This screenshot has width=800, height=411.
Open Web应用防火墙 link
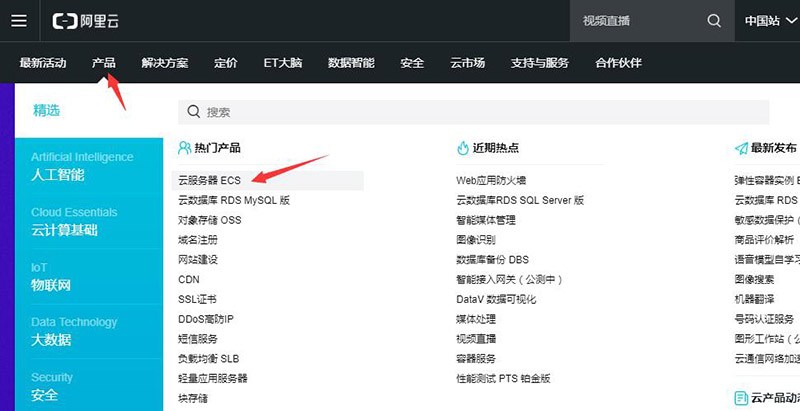click(x=491, y=181)
